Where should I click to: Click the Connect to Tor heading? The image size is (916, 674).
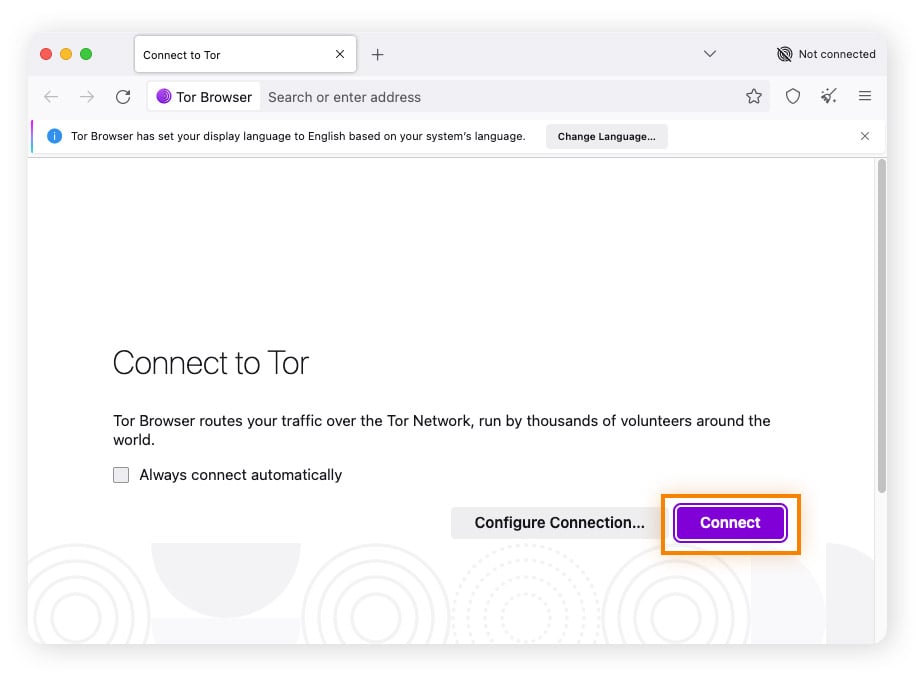click(211, 363)
